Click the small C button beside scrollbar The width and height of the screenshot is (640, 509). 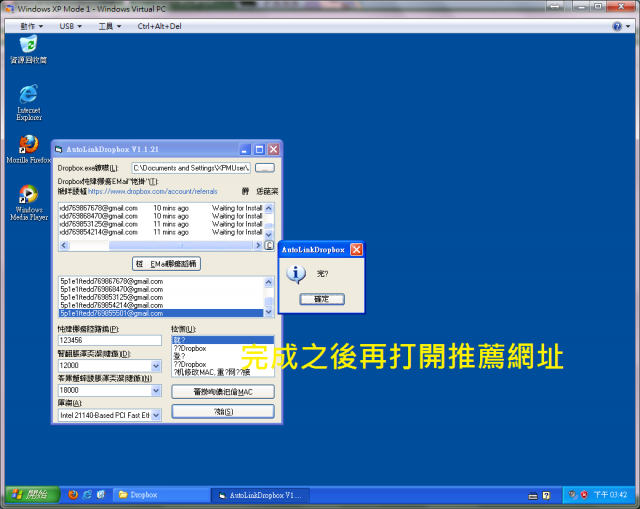[269, 245]
